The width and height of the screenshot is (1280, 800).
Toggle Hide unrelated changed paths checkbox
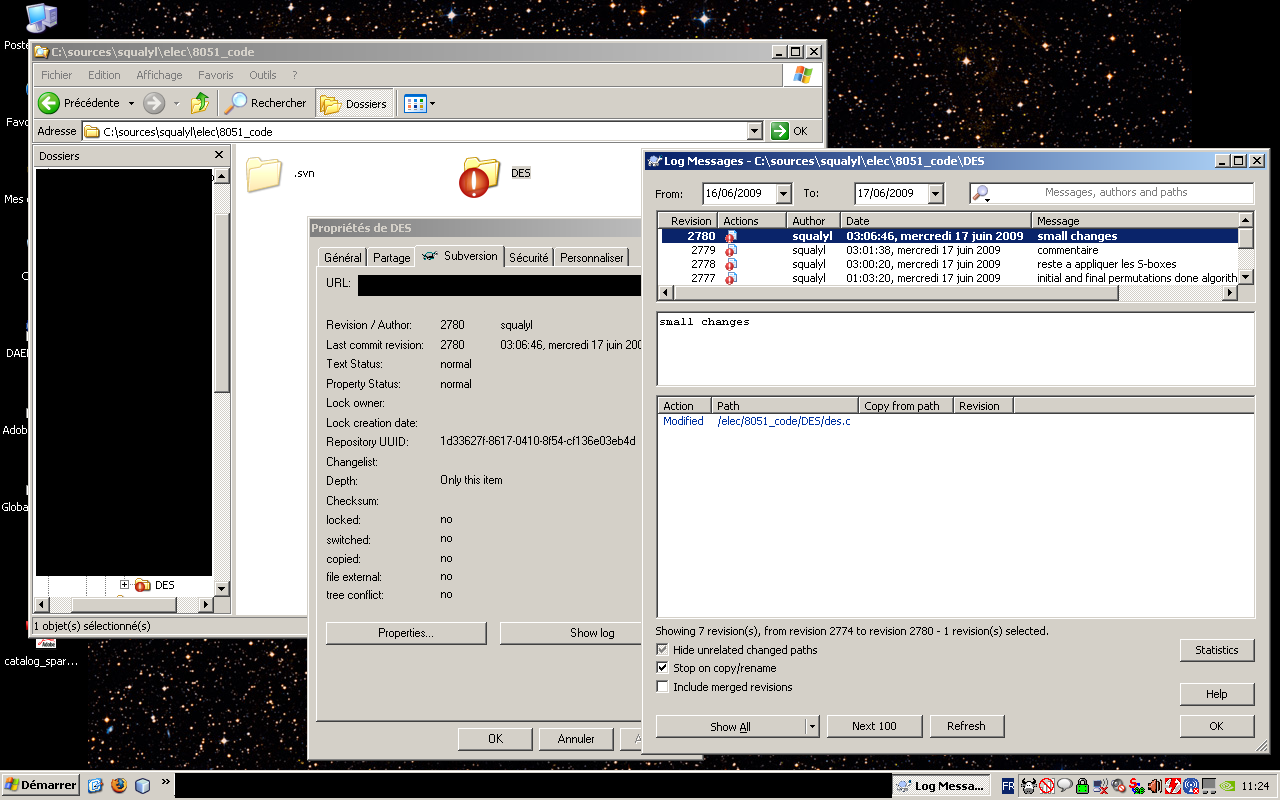[x=662, y=650]
